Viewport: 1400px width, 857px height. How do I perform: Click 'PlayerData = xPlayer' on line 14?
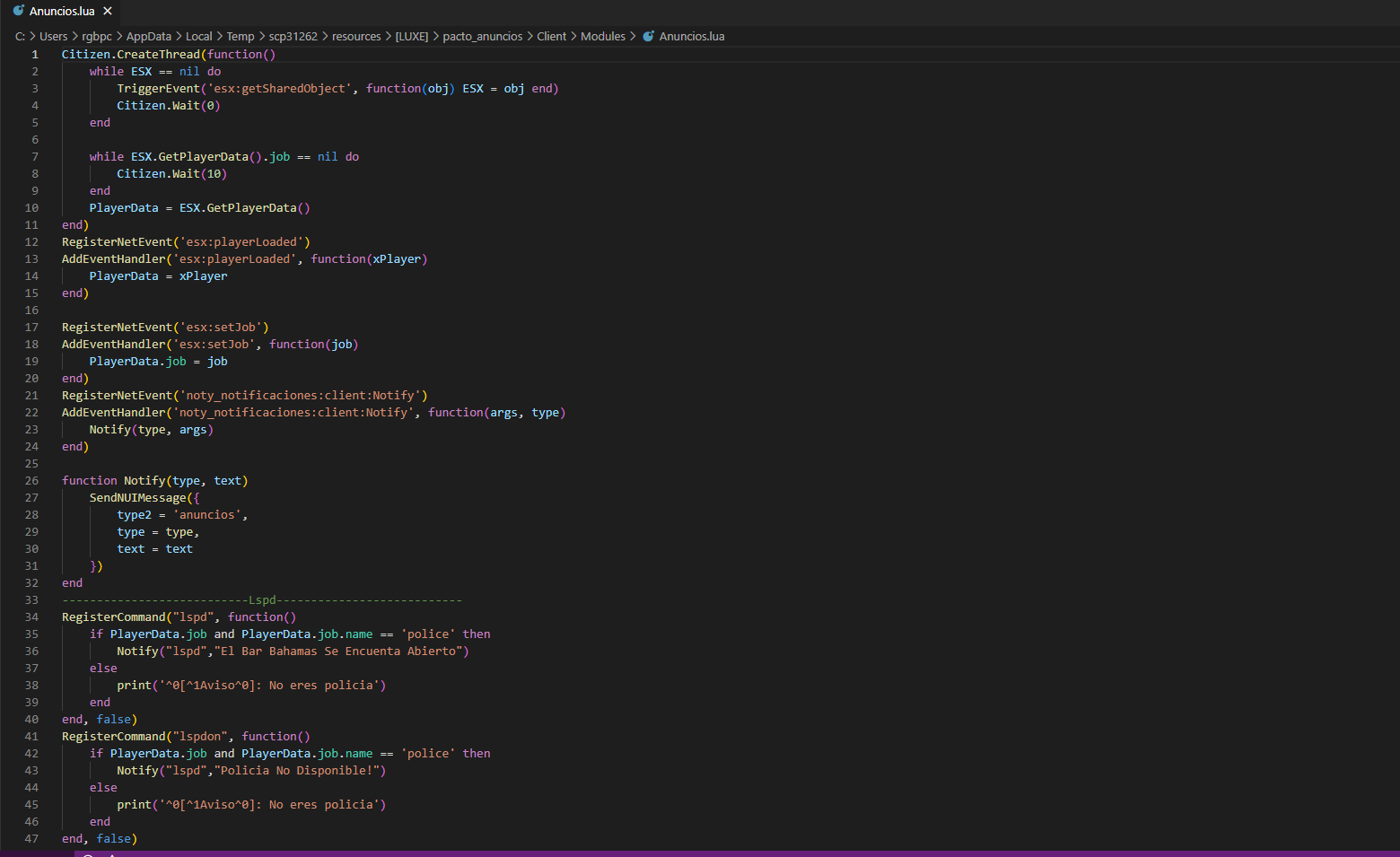click(158, 275)
